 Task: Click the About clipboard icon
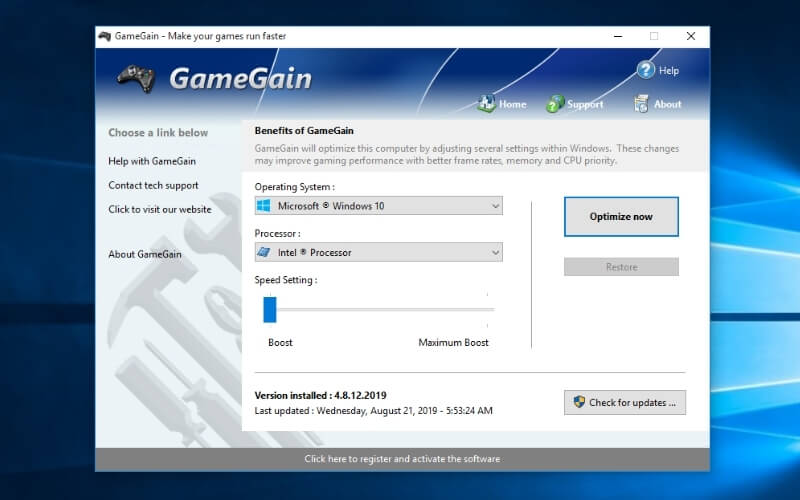point(641,104)
